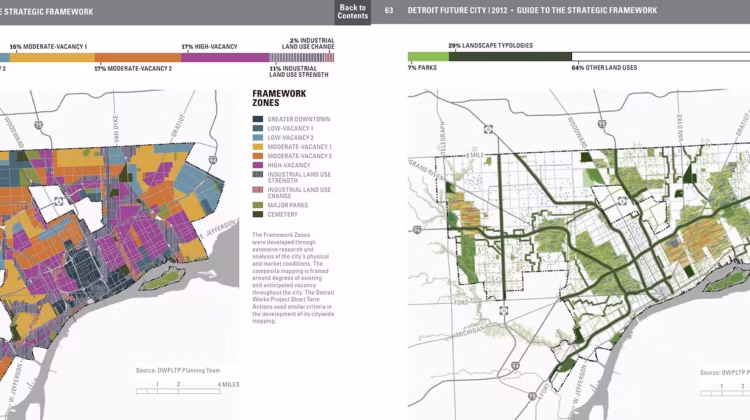Click the Low-Vacancy 2 legend color box

tap(258, 138)
